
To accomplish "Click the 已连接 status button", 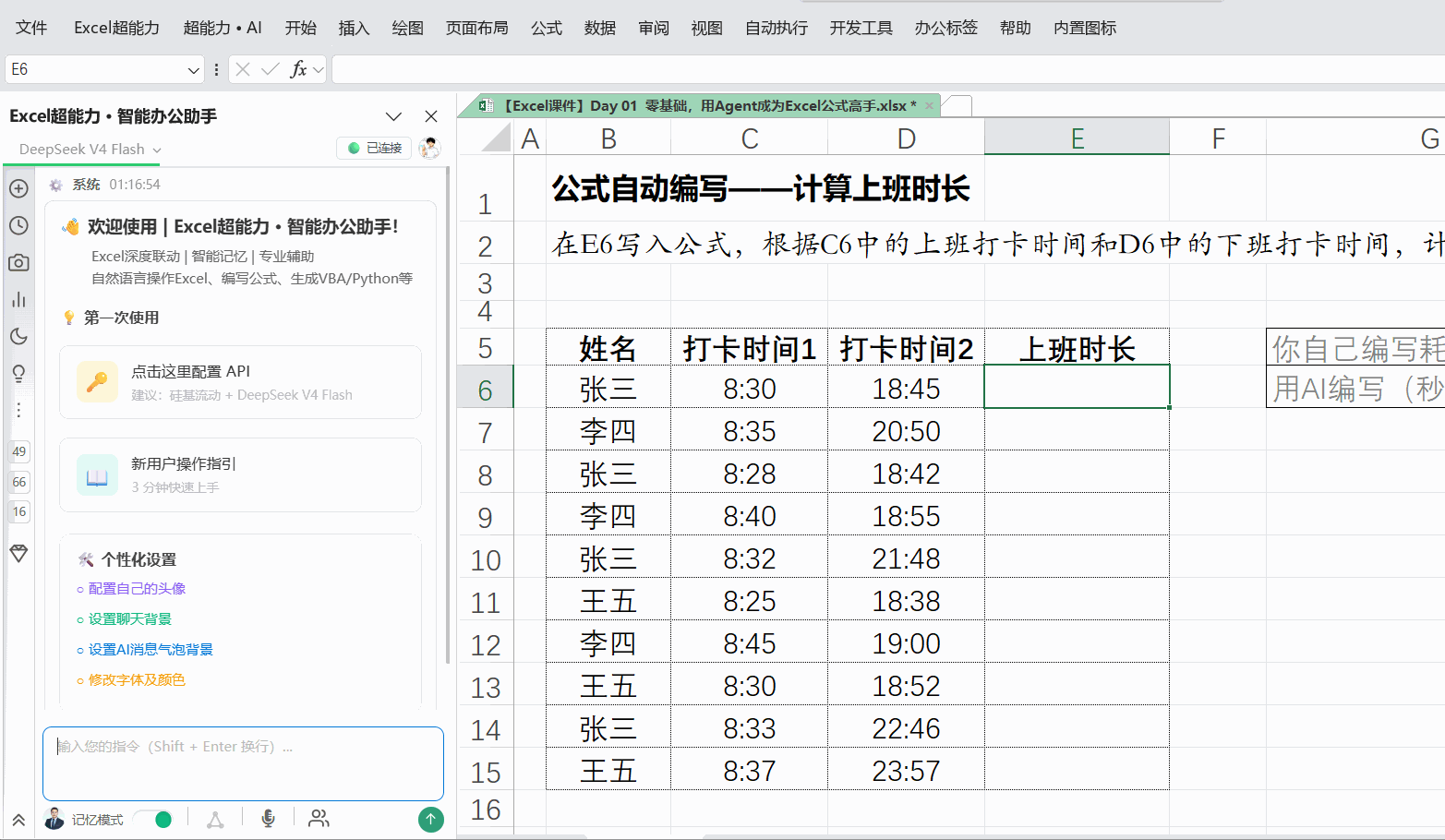I will [374, 148].
